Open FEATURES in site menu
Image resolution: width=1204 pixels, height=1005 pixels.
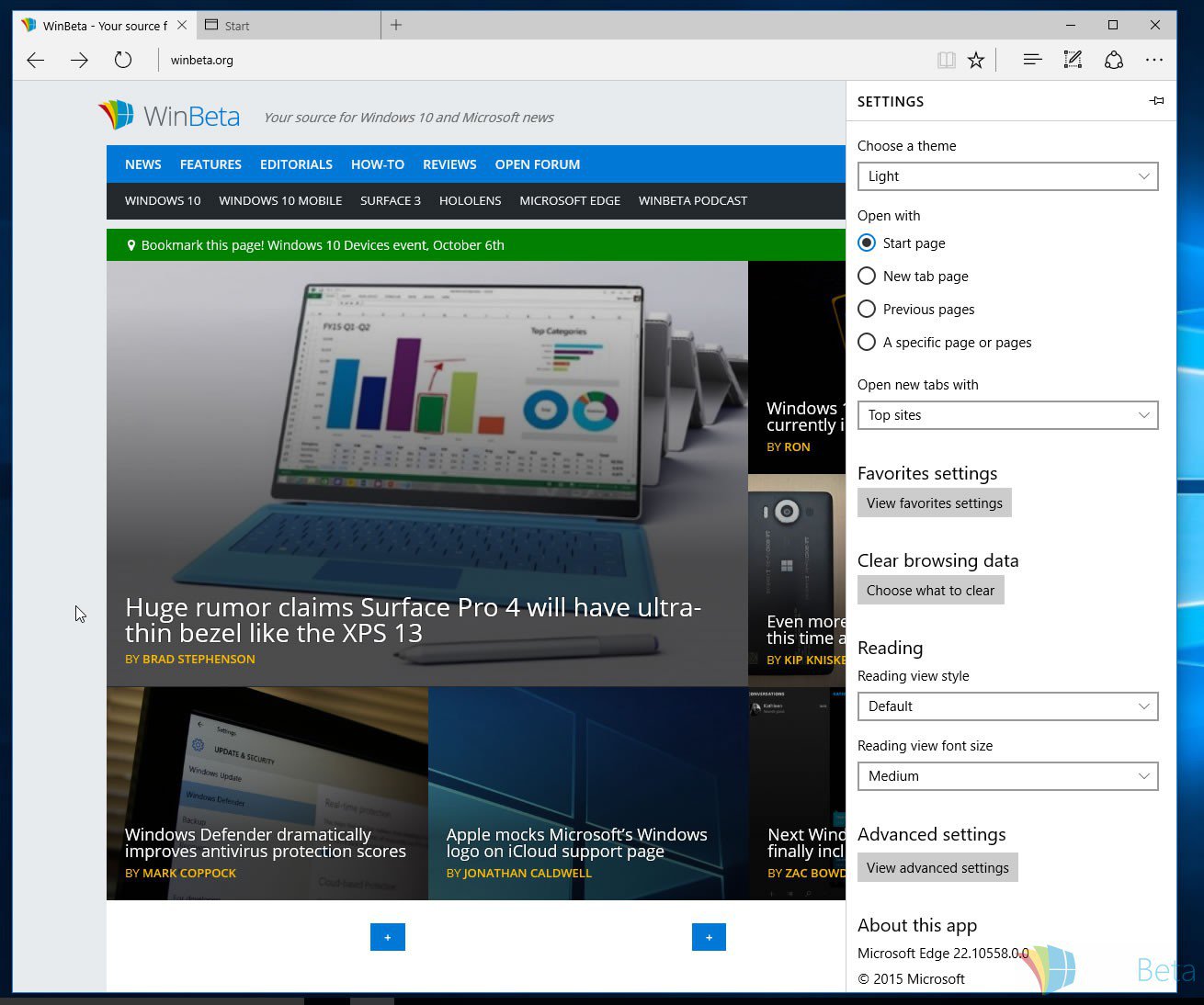click(x=210, y=164)
